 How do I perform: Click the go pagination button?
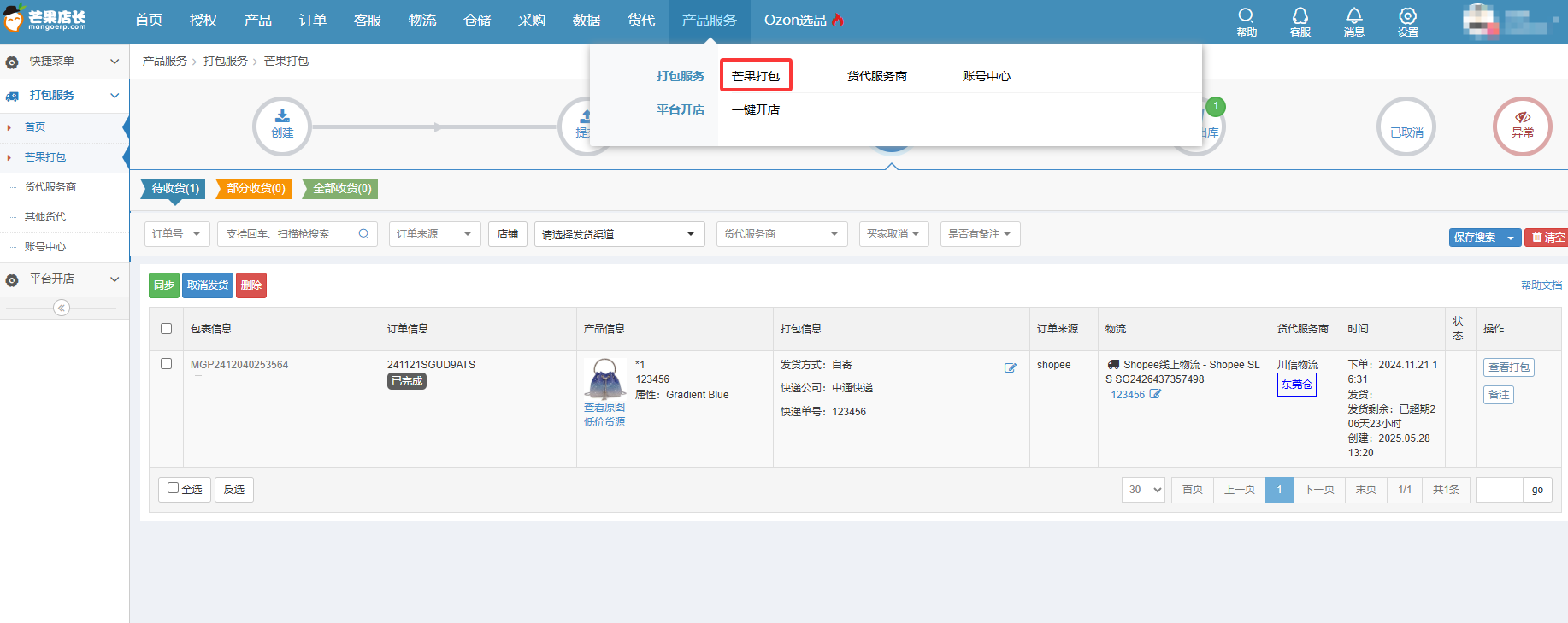1537,490
